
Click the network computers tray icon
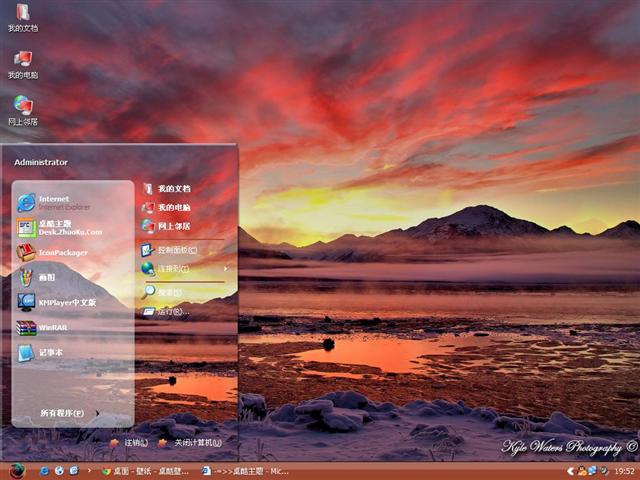point(592,471)
